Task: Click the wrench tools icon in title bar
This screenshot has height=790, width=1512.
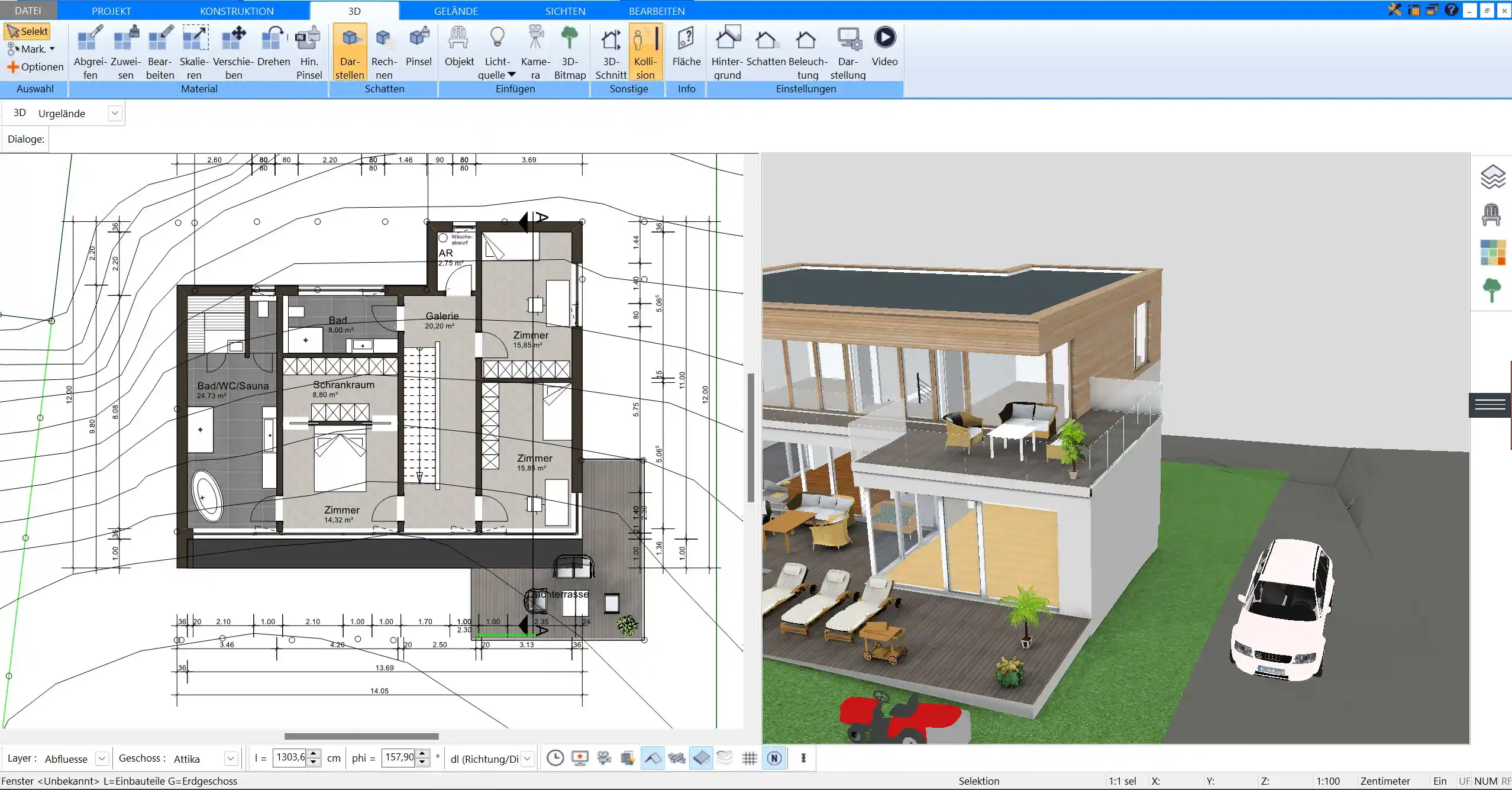Action: [1394, 9]
